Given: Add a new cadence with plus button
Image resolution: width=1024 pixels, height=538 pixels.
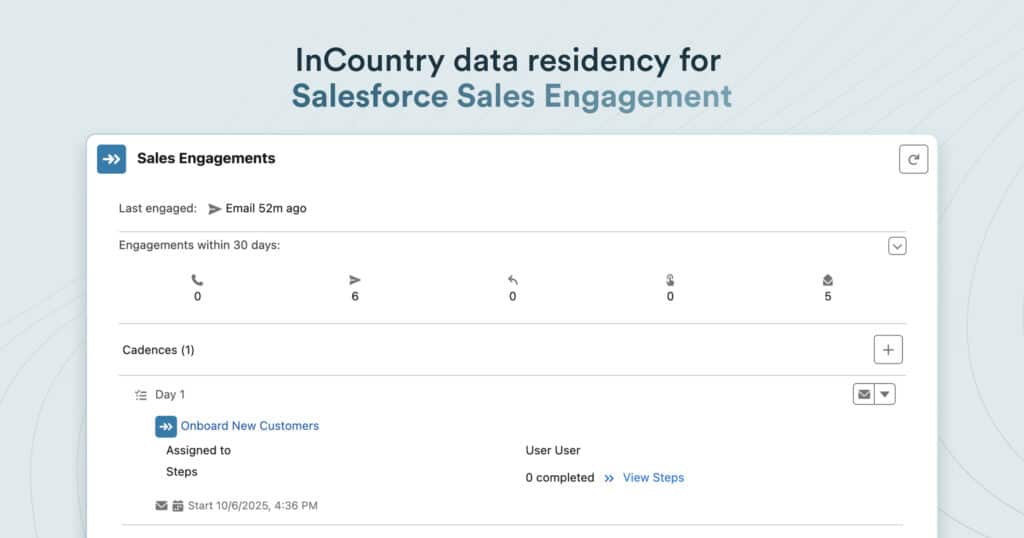Looking at the screenshot, I should (x=888, y=350).
